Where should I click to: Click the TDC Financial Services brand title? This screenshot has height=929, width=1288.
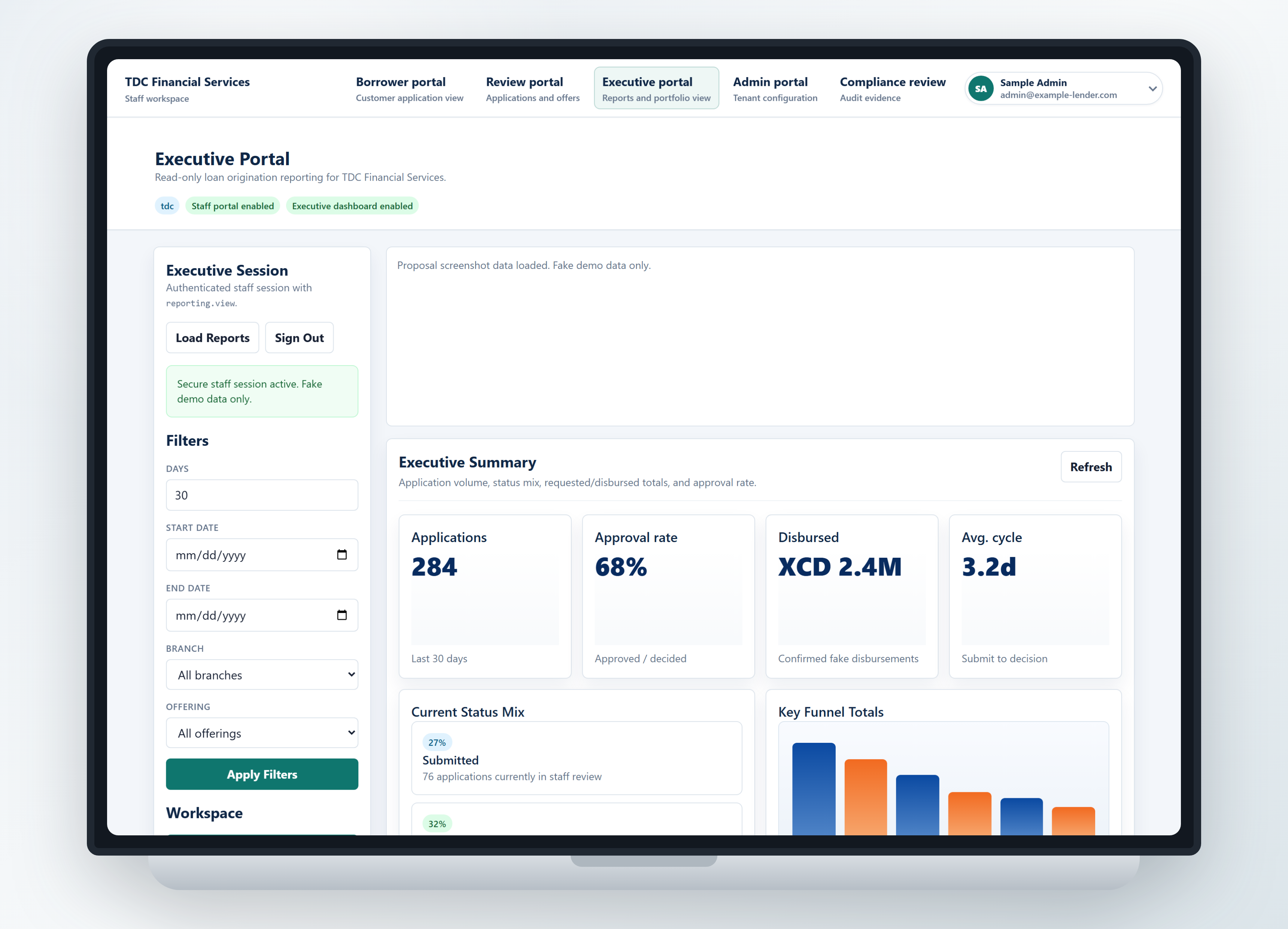coord(188,82)
